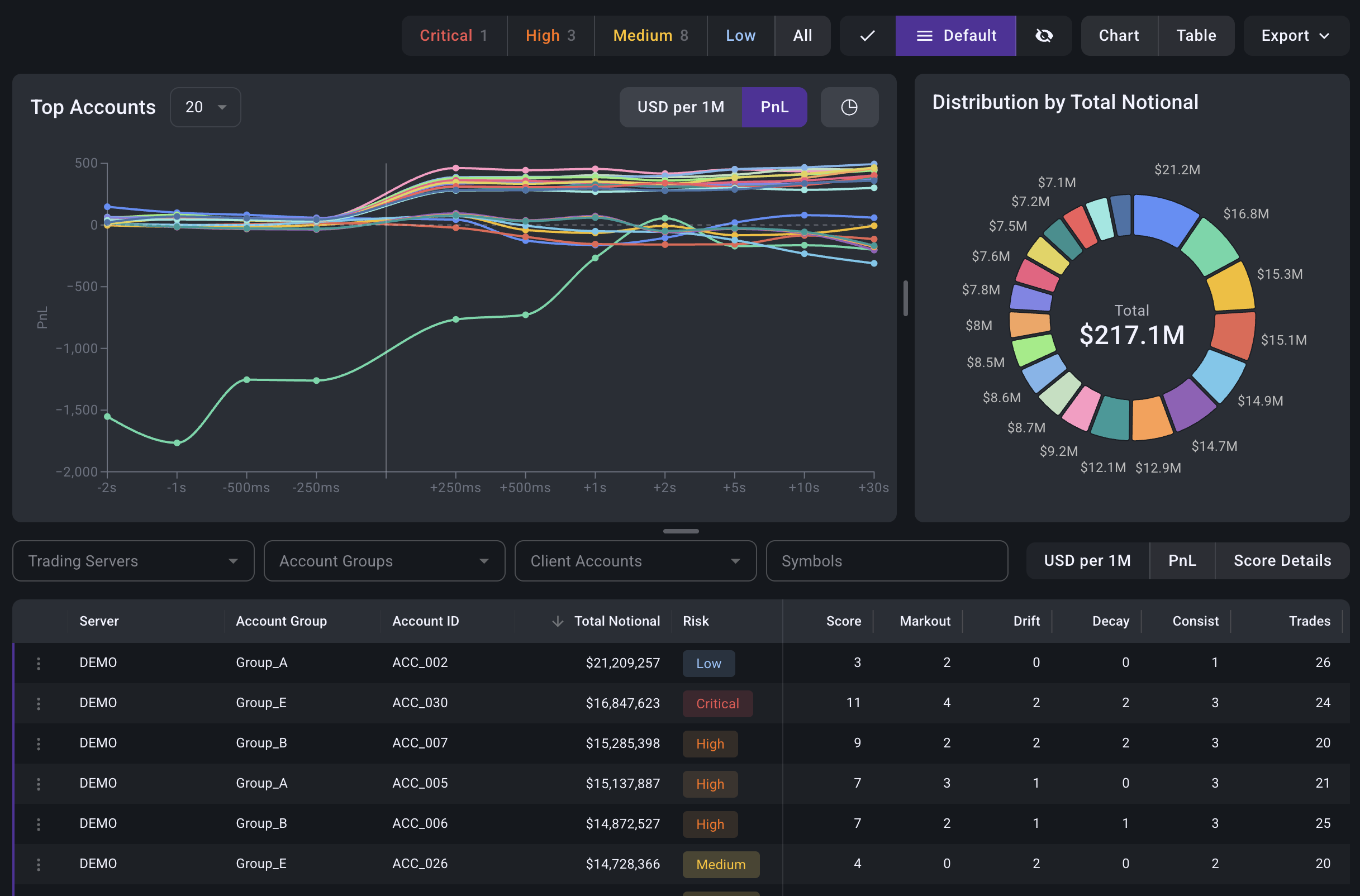Image resolution: width=1360 pixels, height=896 pixels.
Task: Click the Group_B cell of ACC_006
Action: (x=261, y=823)
